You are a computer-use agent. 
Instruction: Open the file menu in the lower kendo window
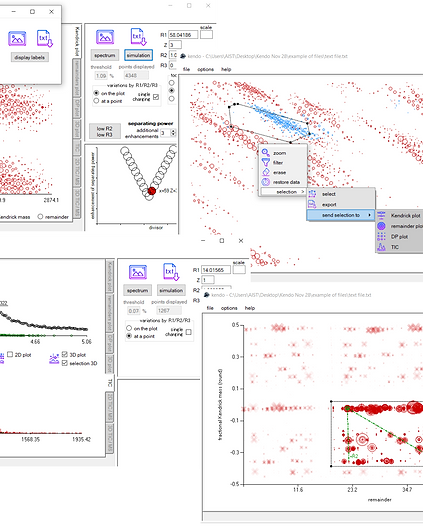[x=210, y=308]
